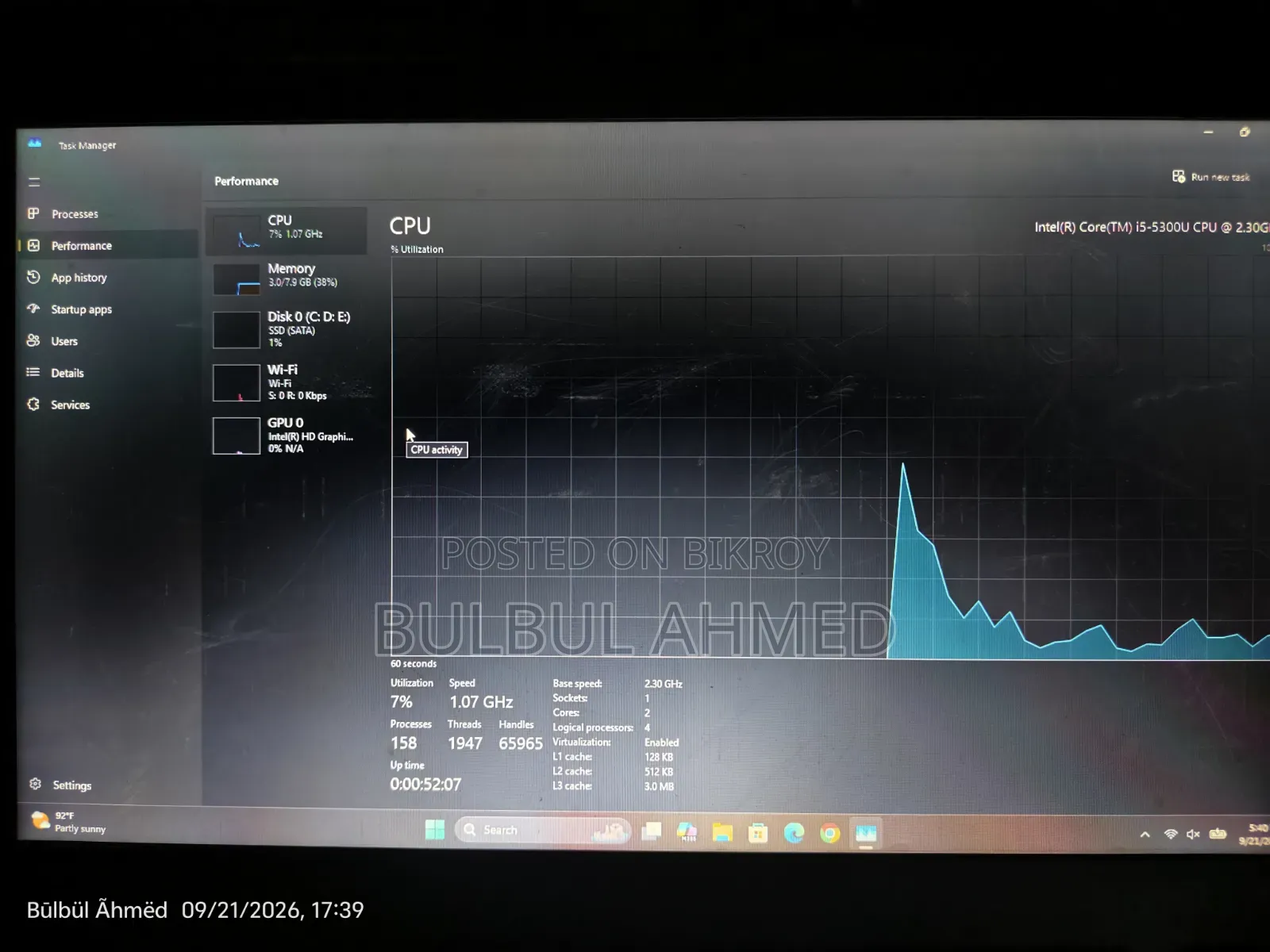
Task: Click the Processes icon in sidebar
Action: (33, 213)
